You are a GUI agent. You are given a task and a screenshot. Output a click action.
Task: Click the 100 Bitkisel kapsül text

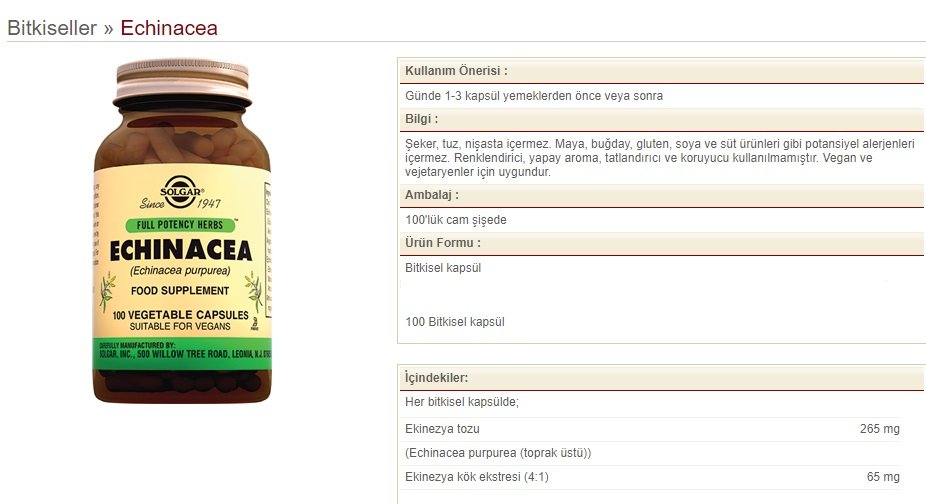click(x=455, y=322)
